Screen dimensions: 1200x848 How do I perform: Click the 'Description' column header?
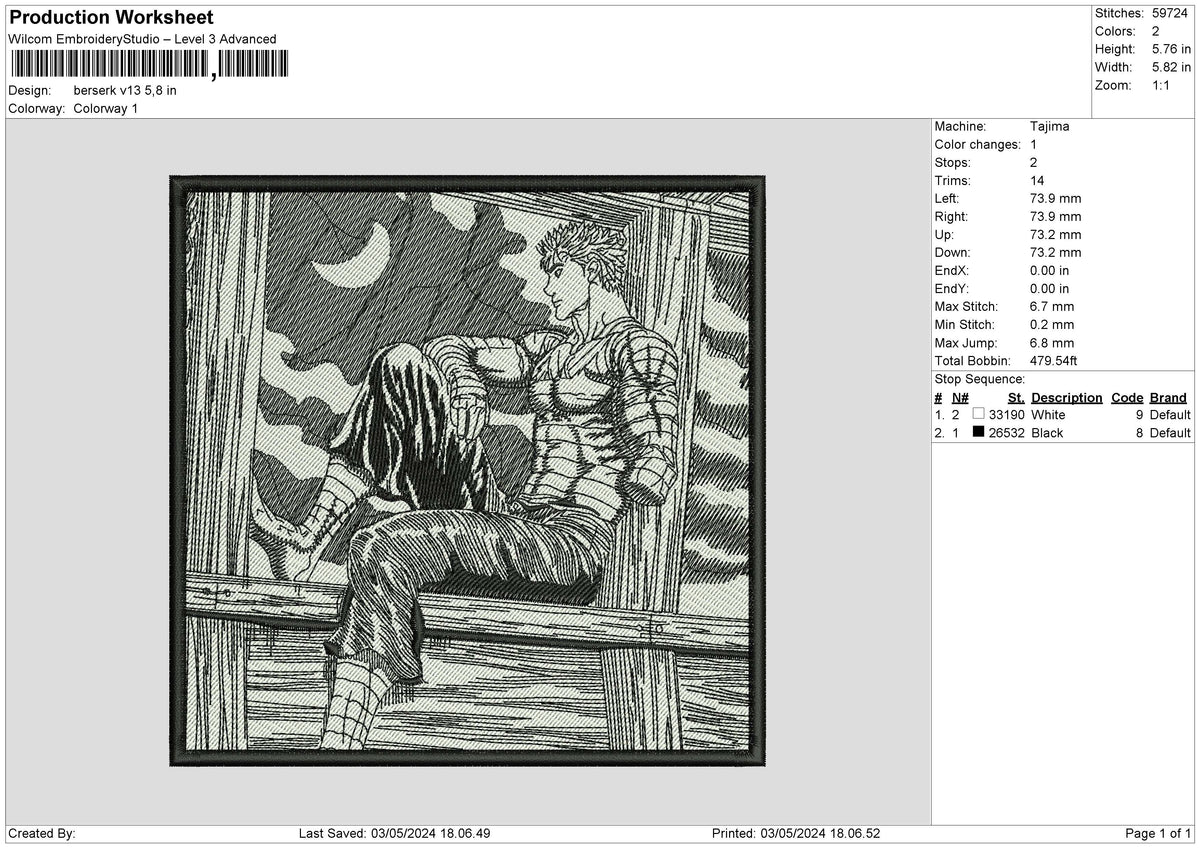(x=1066, y=397)
